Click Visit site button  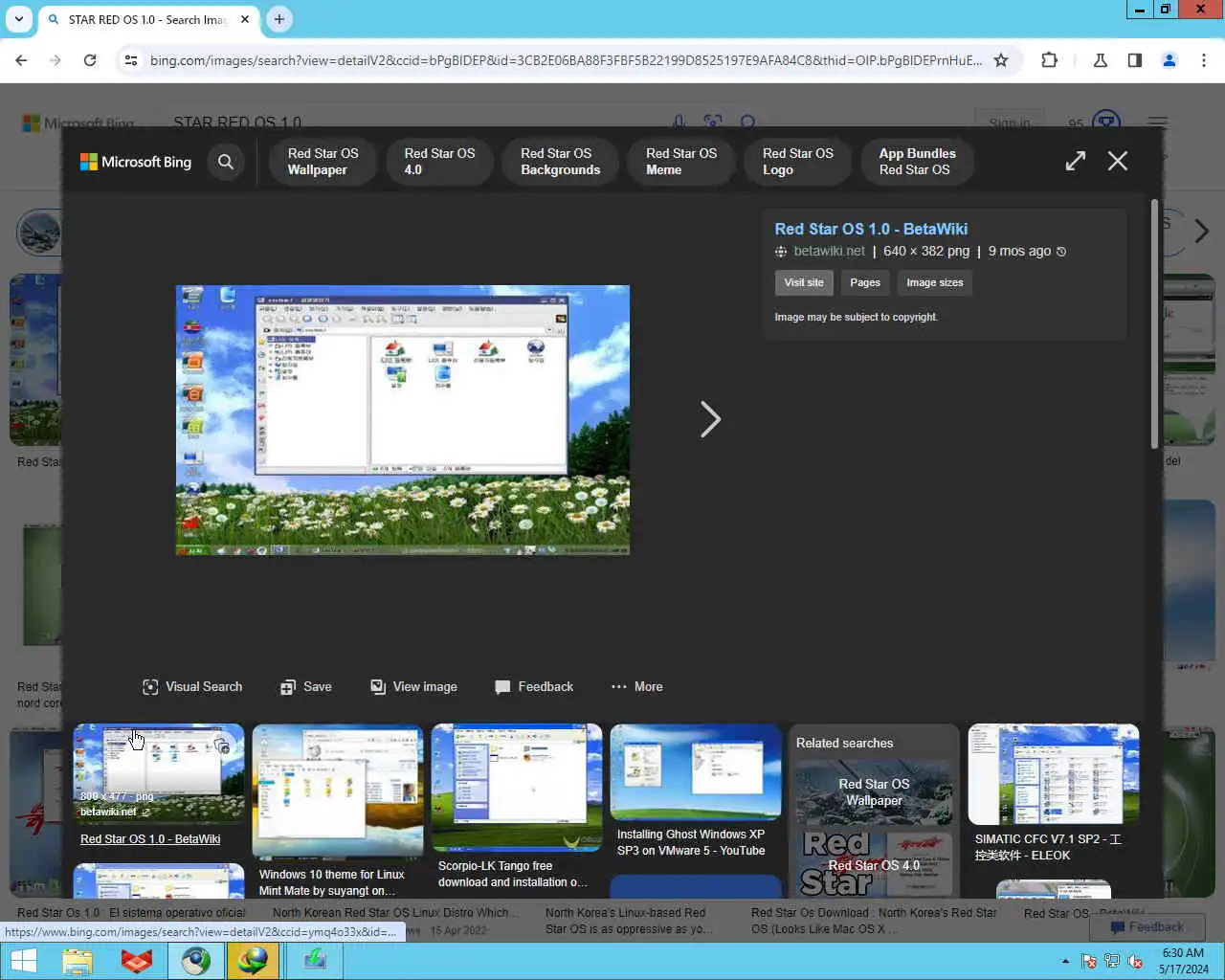coord(804,282)
